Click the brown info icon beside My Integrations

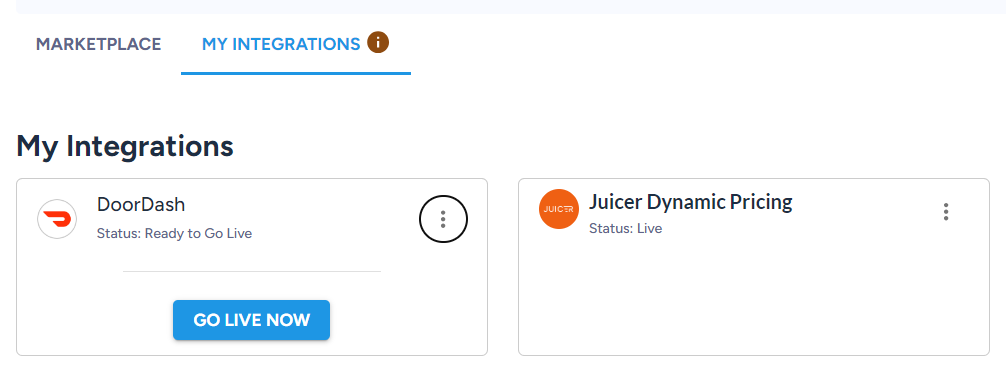coord(378,42)
